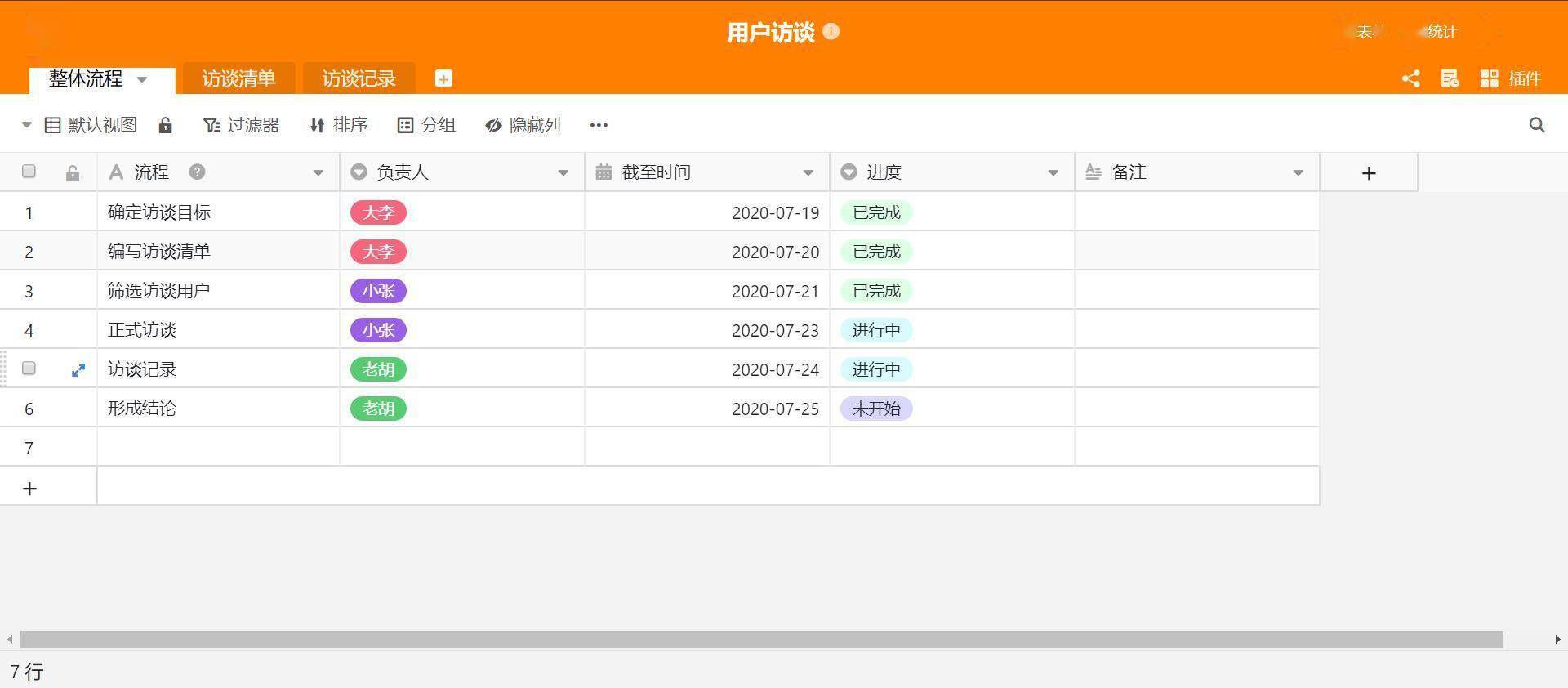Open the 备注 column dropdown arrow

point(1298,172)
